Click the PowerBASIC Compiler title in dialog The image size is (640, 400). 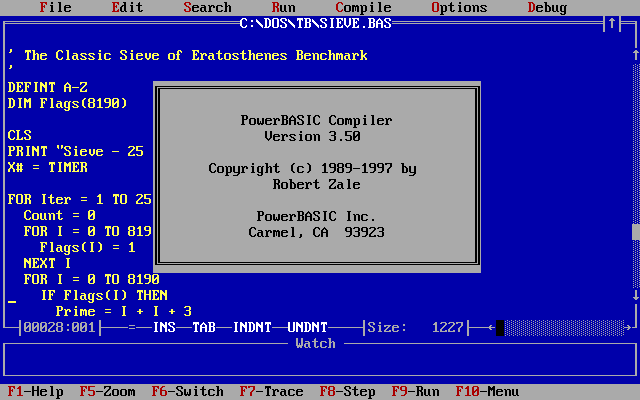pyautogui.click(x=316, y=120)
